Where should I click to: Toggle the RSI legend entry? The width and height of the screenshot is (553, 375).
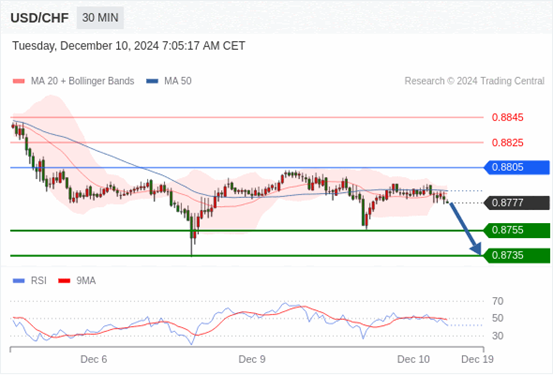point(30,281)
